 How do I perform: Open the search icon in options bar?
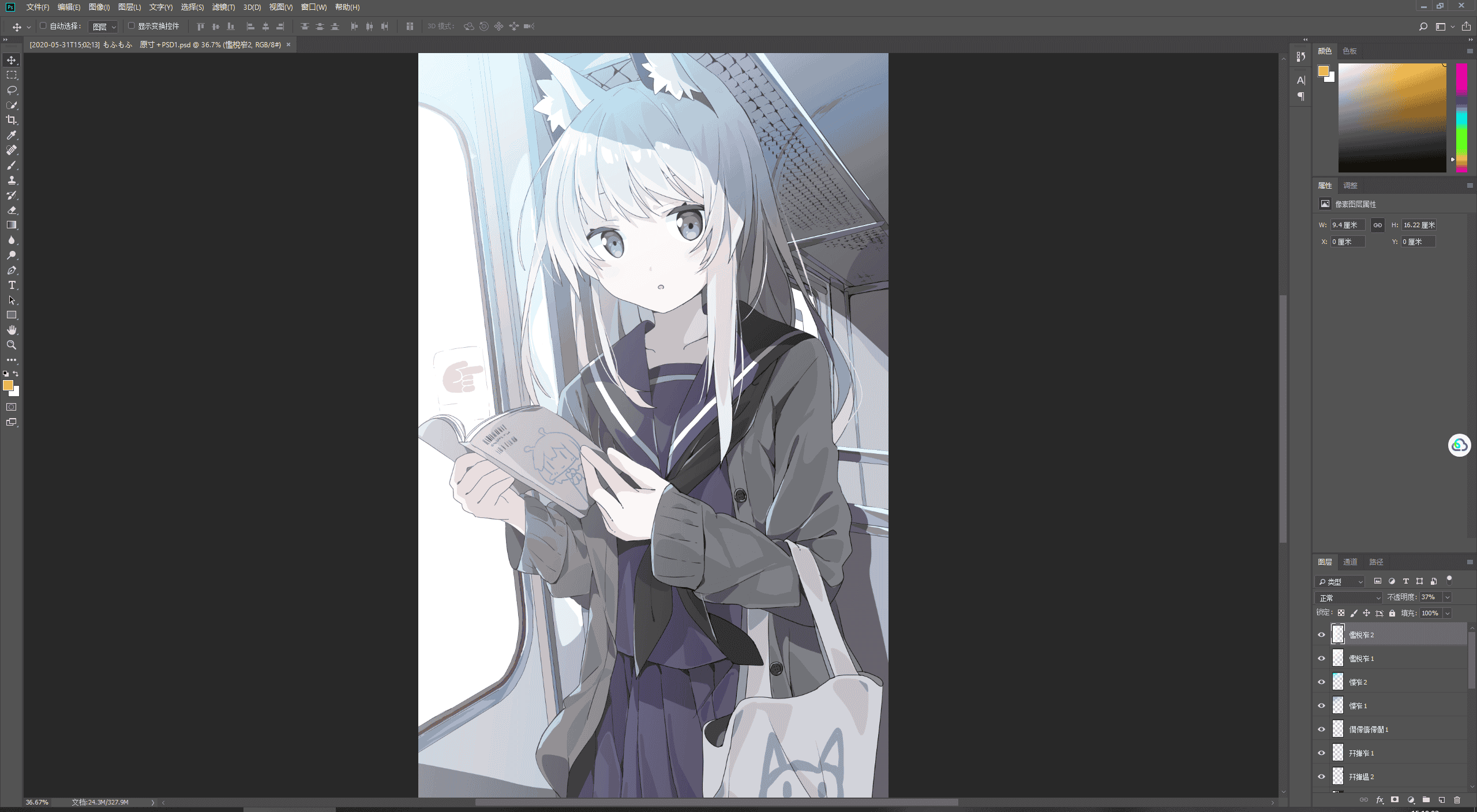coord(1423,27)
